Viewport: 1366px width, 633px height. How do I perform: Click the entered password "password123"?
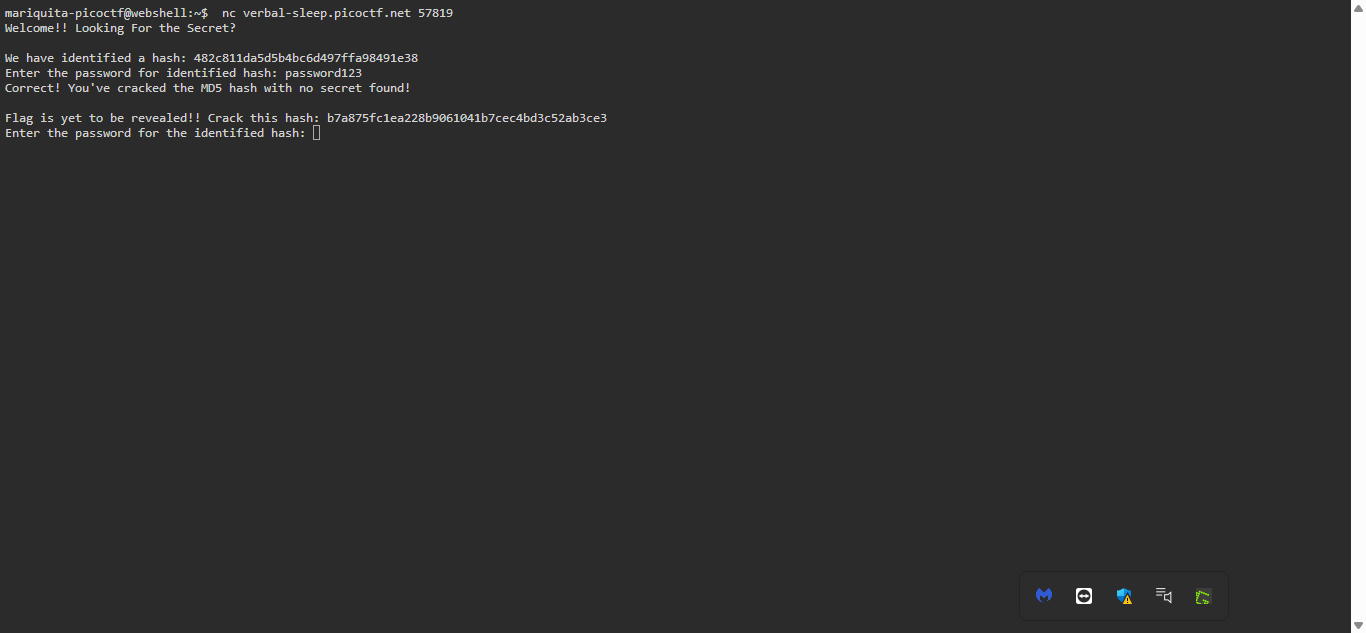(x=323, y=73)
